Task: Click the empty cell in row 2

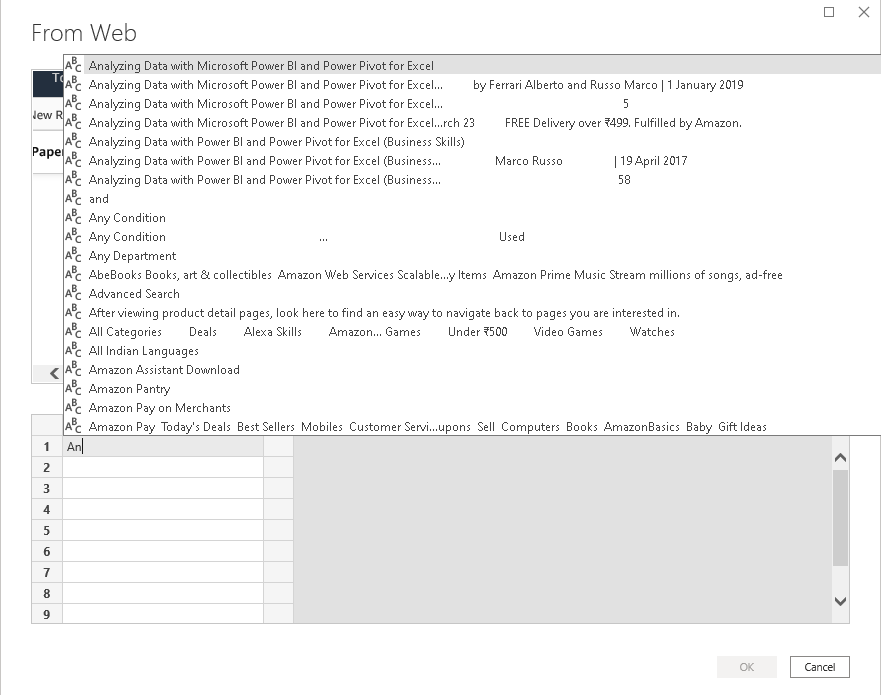Action: (x=163, y=467)
